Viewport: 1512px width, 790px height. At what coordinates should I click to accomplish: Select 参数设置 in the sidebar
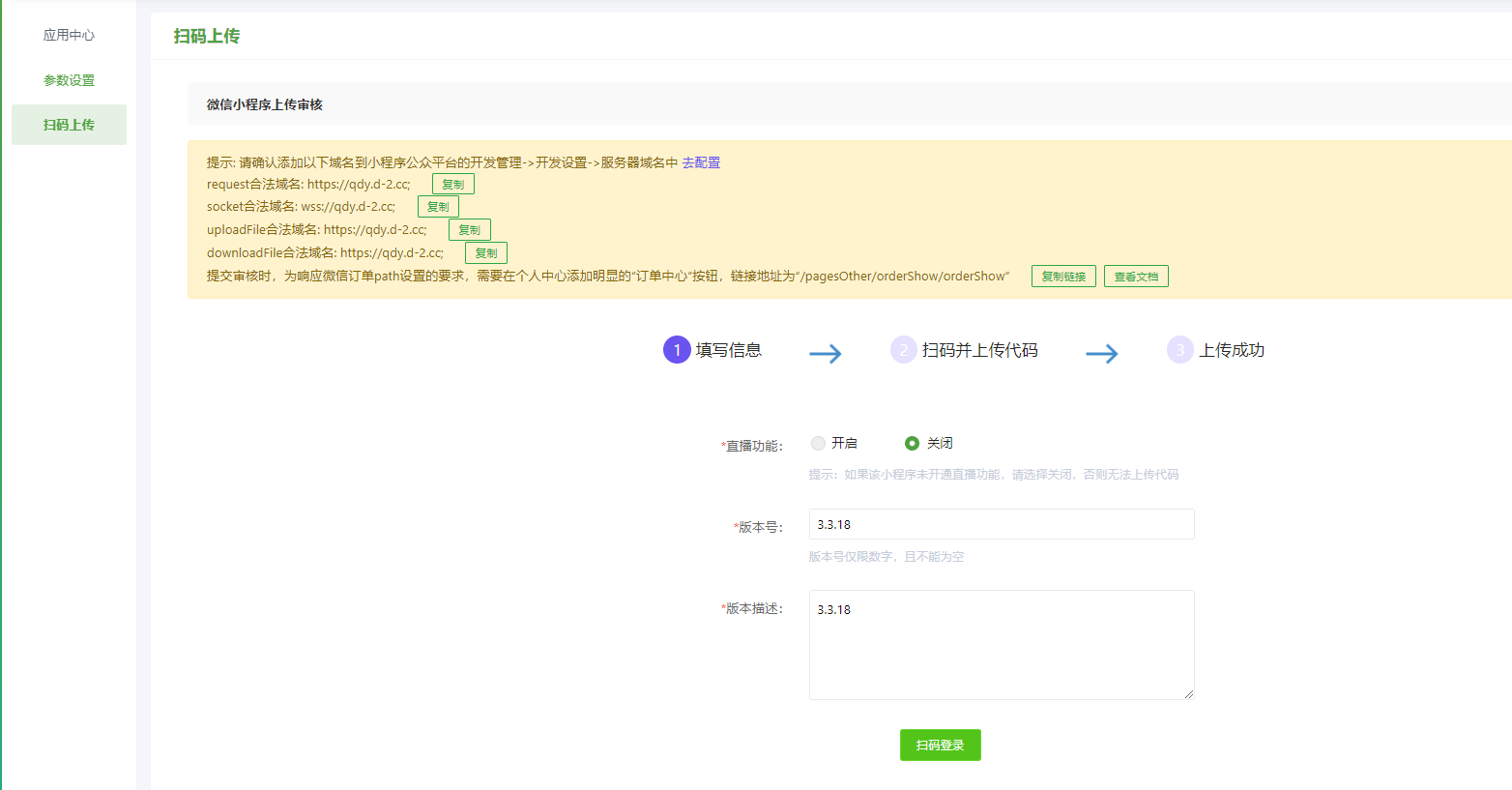click(x=69, y=80)
